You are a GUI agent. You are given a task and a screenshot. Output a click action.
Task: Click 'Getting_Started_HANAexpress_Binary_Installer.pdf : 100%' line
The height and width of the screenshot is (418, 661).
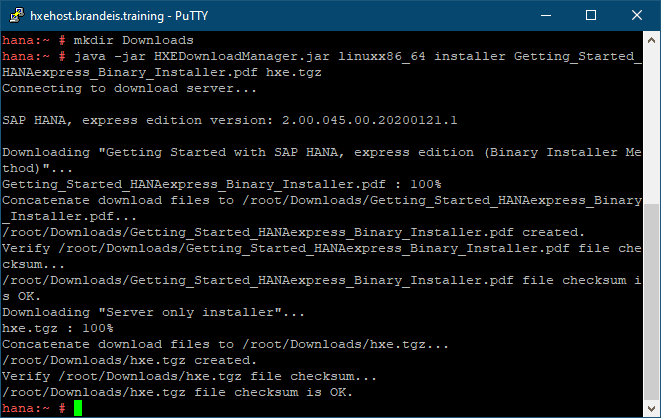pos(222,185)
